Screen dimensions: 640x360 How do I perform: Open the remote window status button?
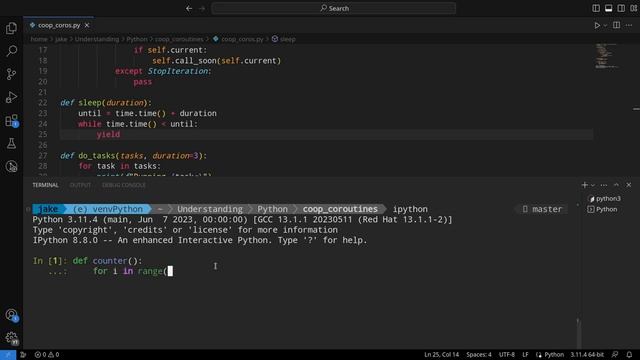tap(8, 355)
